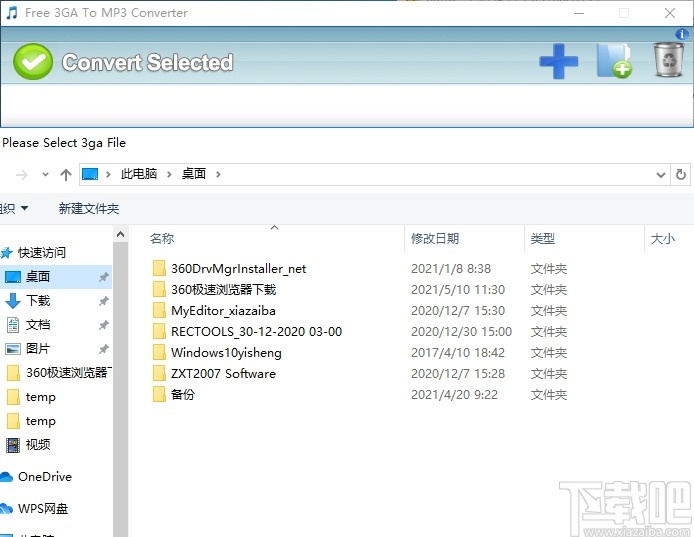Screen dimensions: 694x537
Task: Click the OneDrive cloud icon
Action: (x=7, y=477)
